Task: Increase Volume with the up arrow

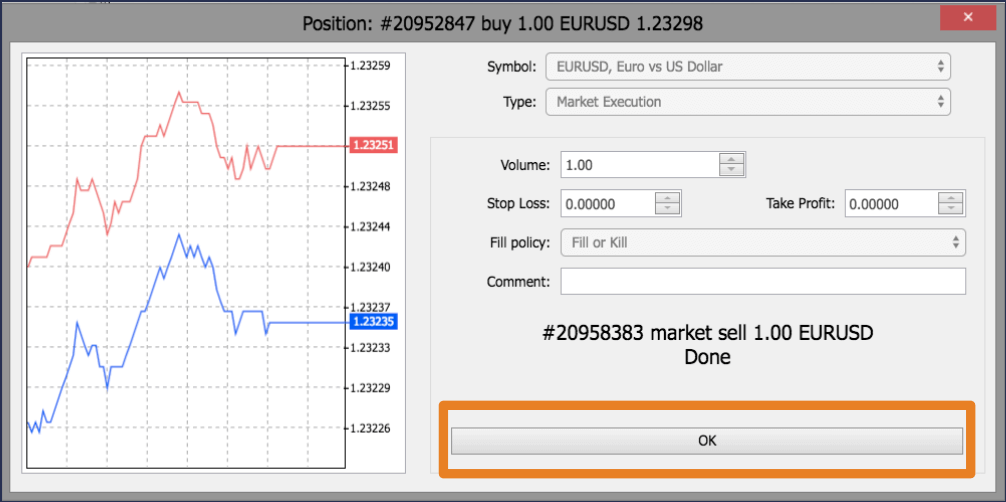Action: (x=732, y=159)
